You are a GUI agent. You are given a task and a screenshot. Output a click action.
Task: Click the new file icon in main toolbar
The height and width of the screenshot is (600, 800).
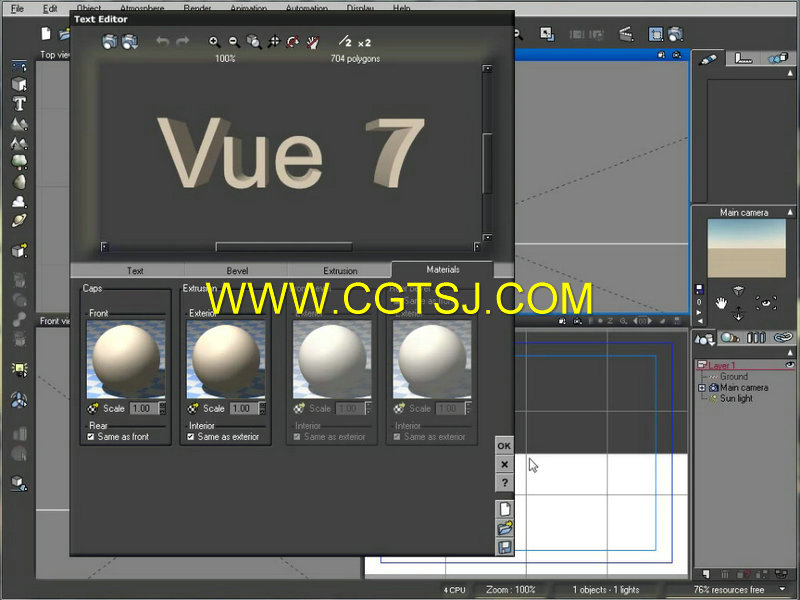pyautogui.click(x=46, y=34)
